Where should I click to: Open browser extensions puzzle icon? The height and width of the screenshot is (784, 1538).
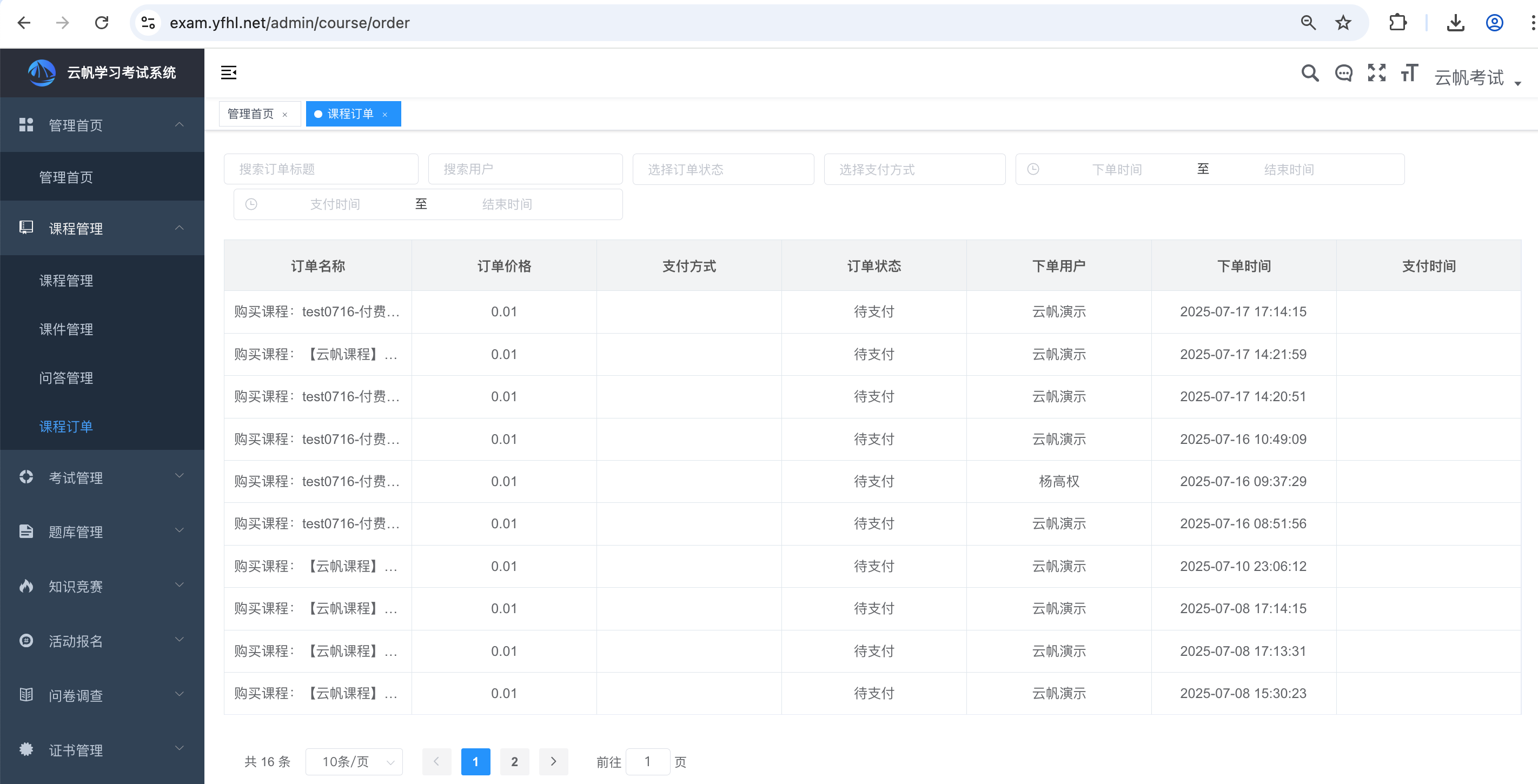pyautogui.click(x=1398, y=23)
